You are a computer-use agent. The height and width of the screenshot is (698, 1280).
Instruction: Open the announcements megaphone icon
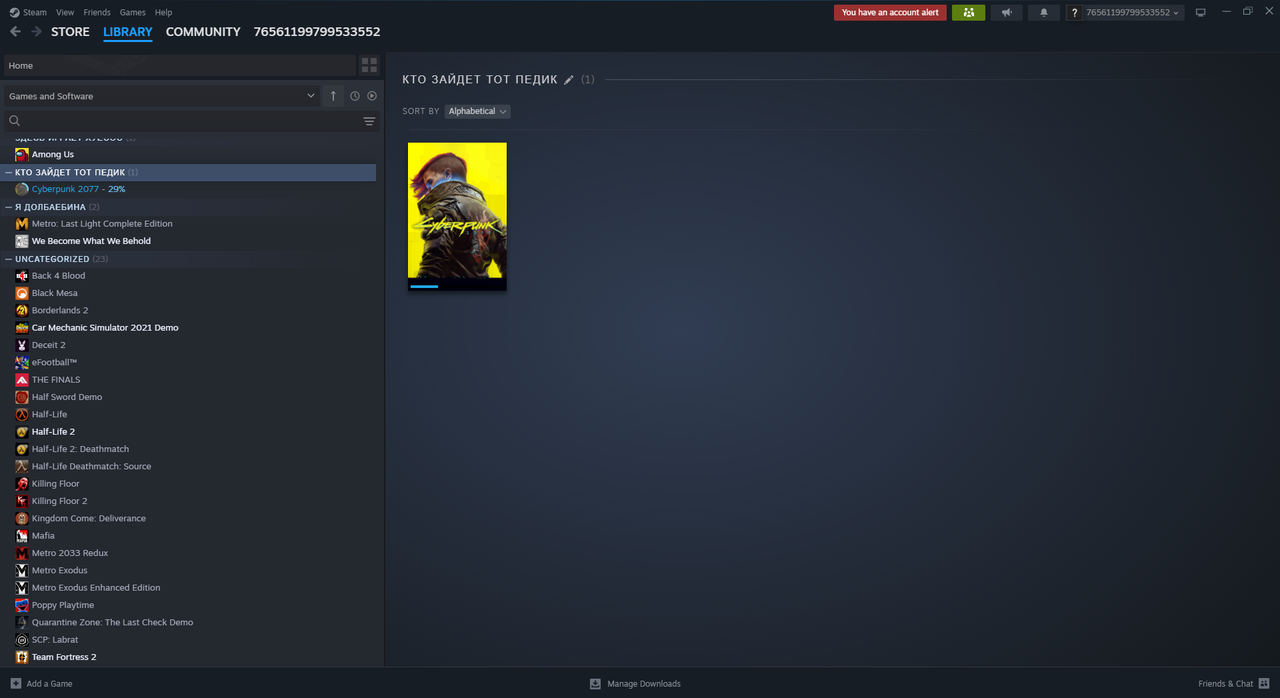(x=1006, y=13)
